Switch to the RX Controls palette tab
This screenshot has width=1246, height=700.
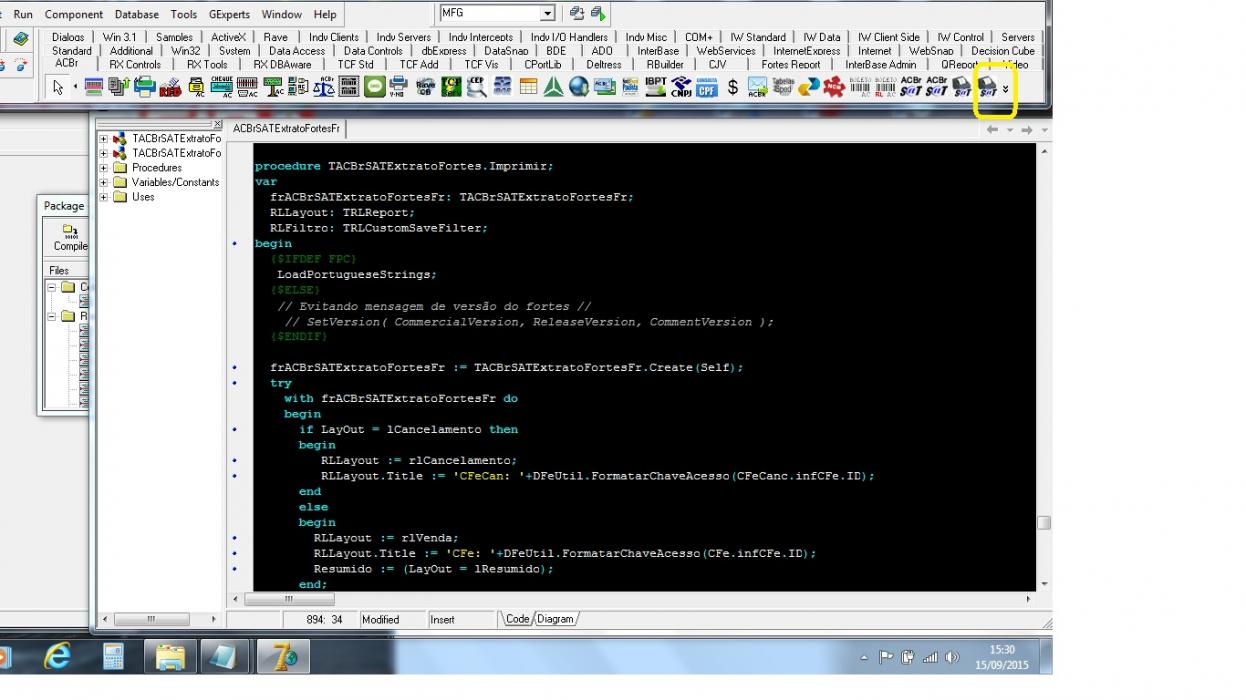pyautogui.click(x=135, y=64)
